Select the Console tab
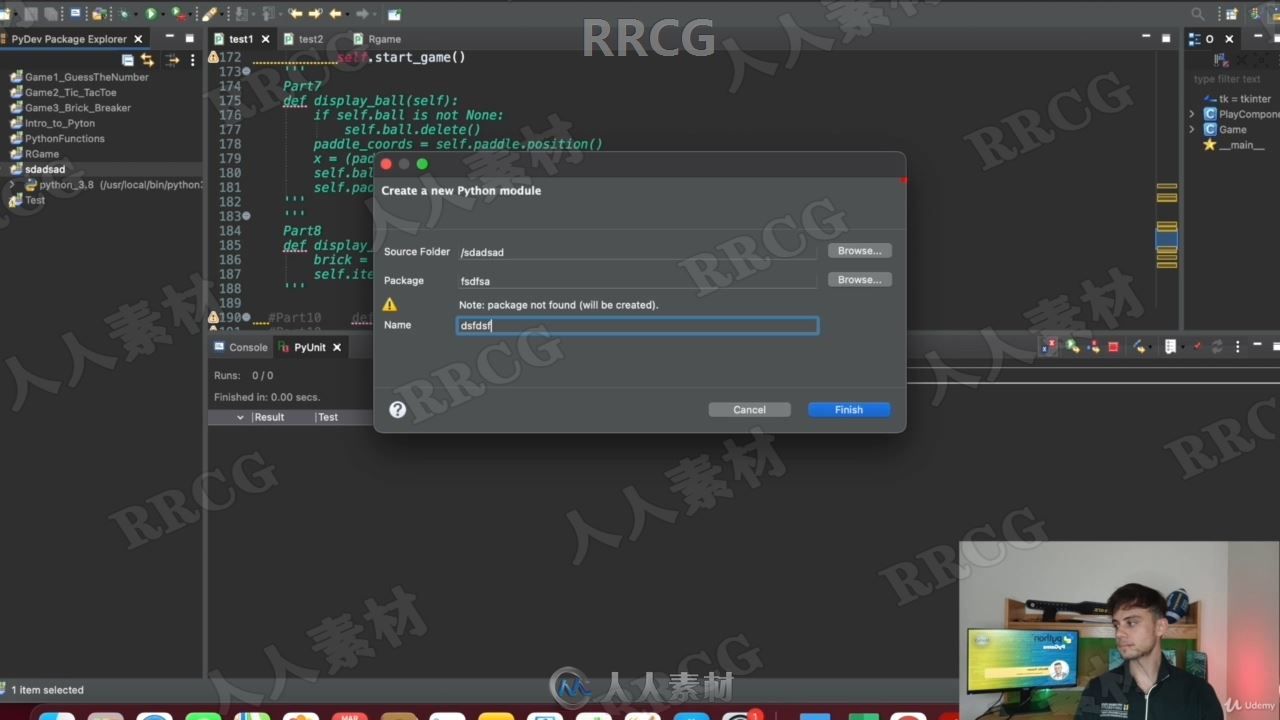Image resolution: width=1280 pixels, height=720 pixels. click(241, 347)
